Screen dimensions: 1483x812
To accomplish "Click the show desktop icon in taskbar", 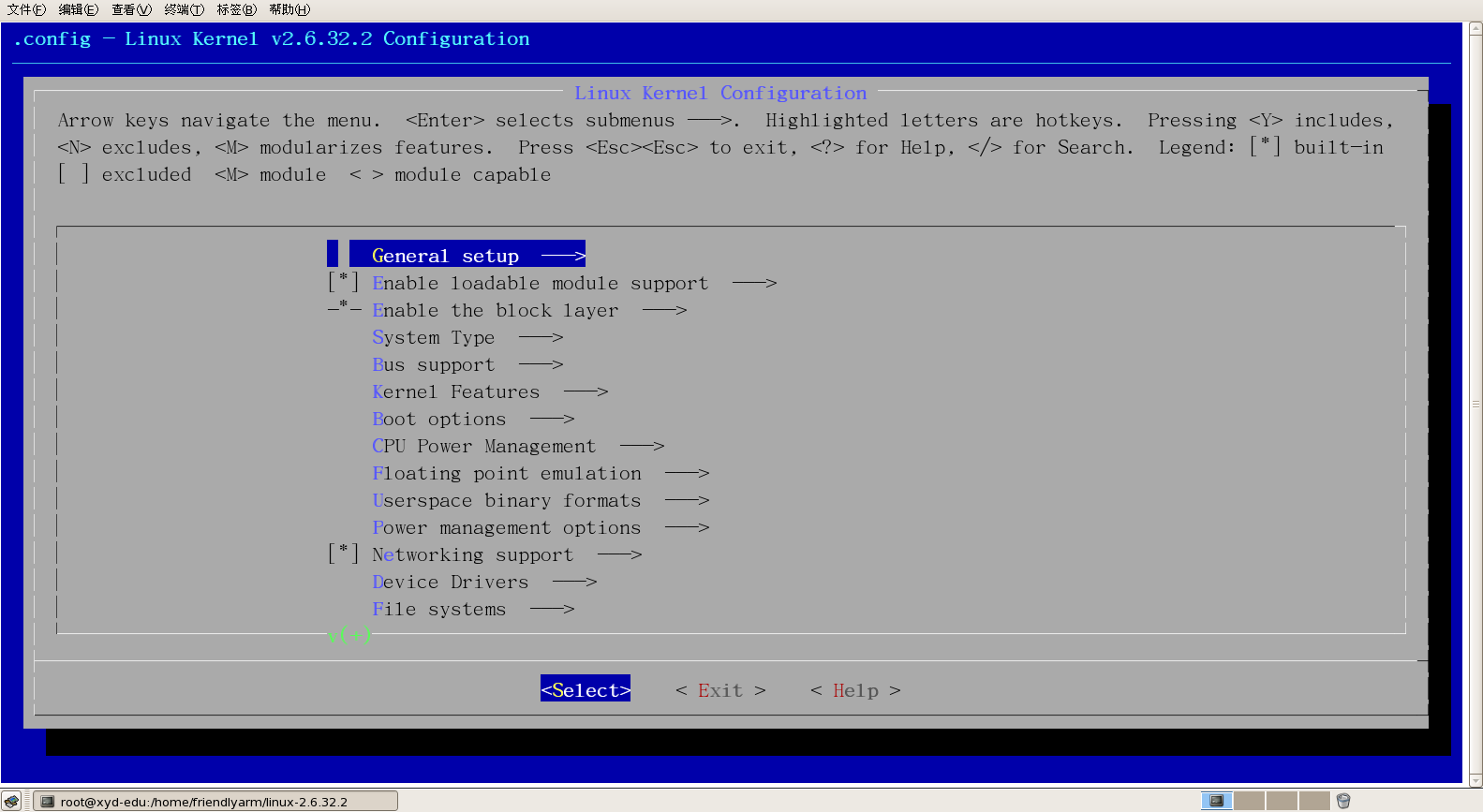I will 11,801.
